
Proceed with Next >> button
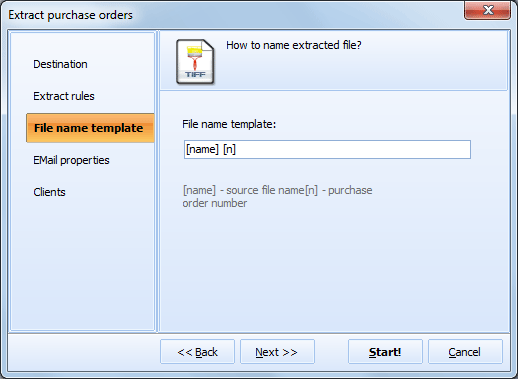277,352
